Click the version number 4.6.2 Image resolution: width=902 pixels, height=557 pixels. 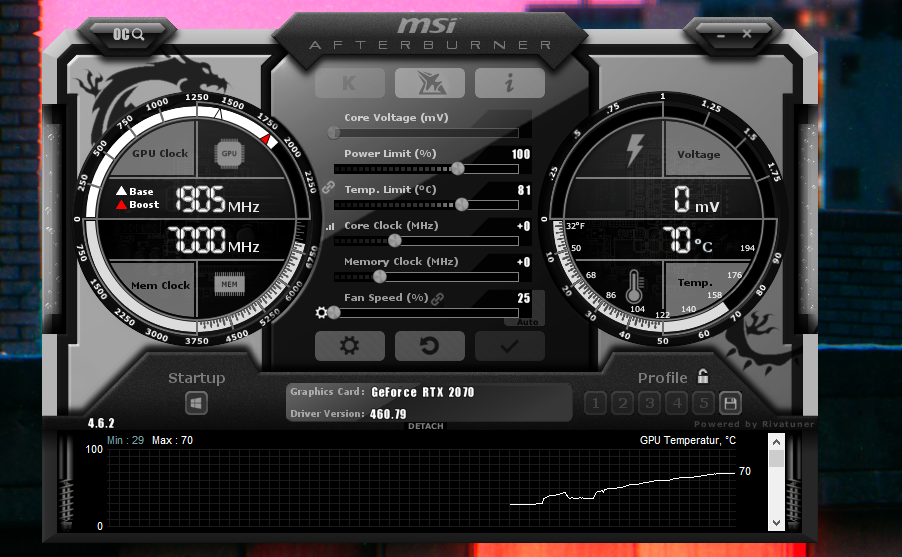[x=101, y=424]
